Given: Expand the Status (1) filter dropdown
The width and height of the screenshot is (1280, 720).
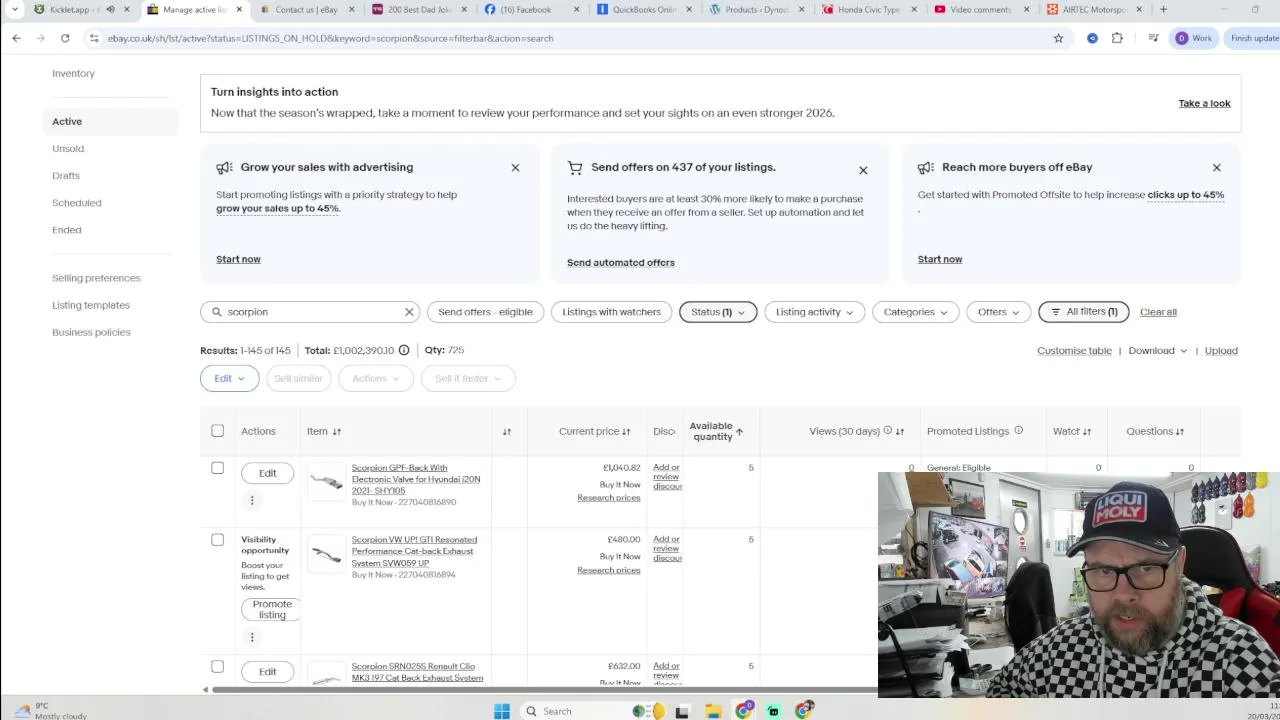Looking at the screenshot, I should pyautogui.click(x=718, y=312).
